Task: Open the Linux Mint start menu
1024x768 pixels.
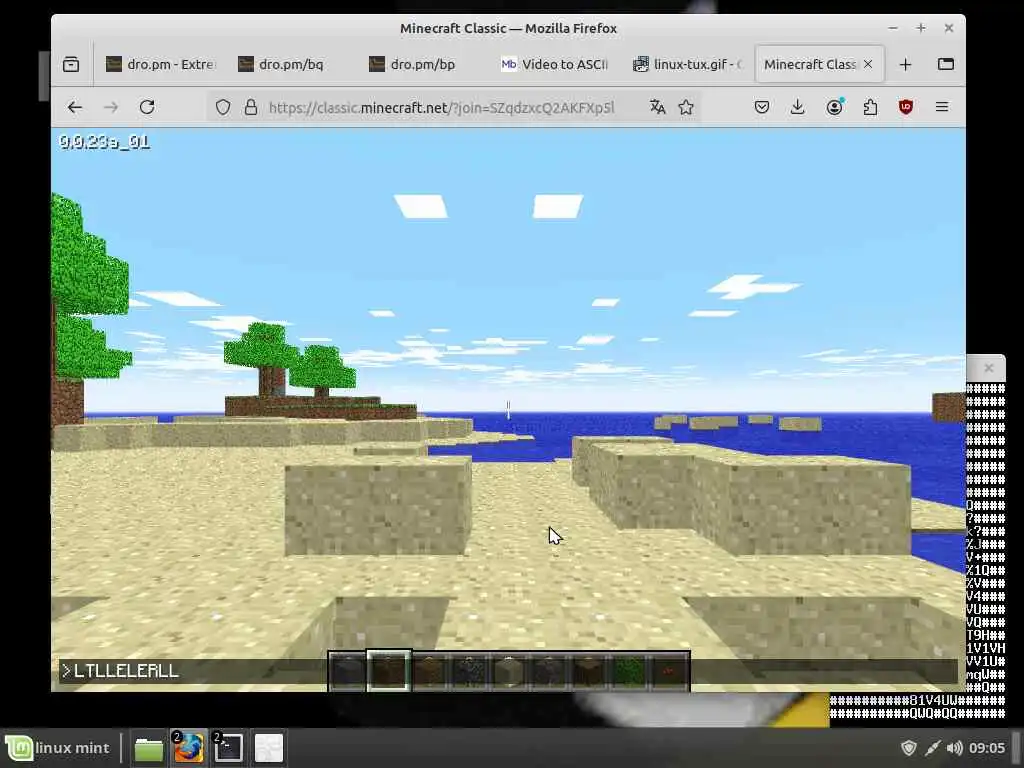Action: click(x=58, y=748)
